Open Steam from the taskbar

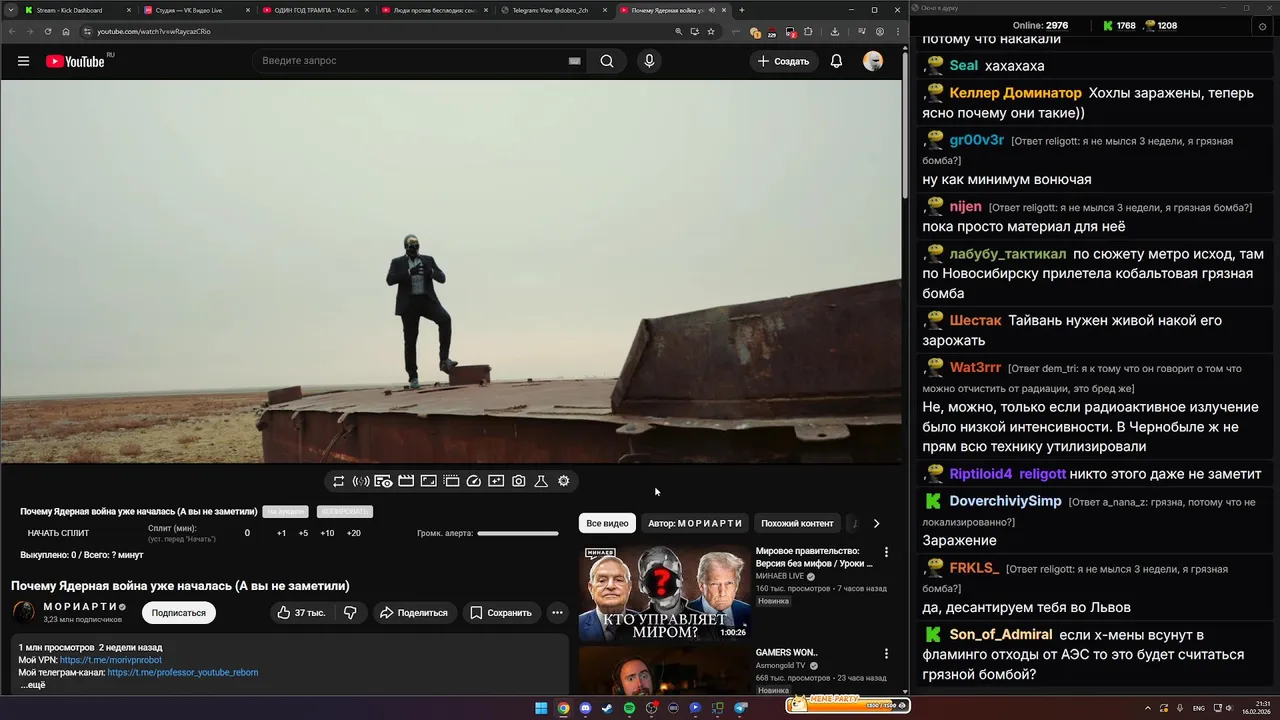[x=607, y=708]
